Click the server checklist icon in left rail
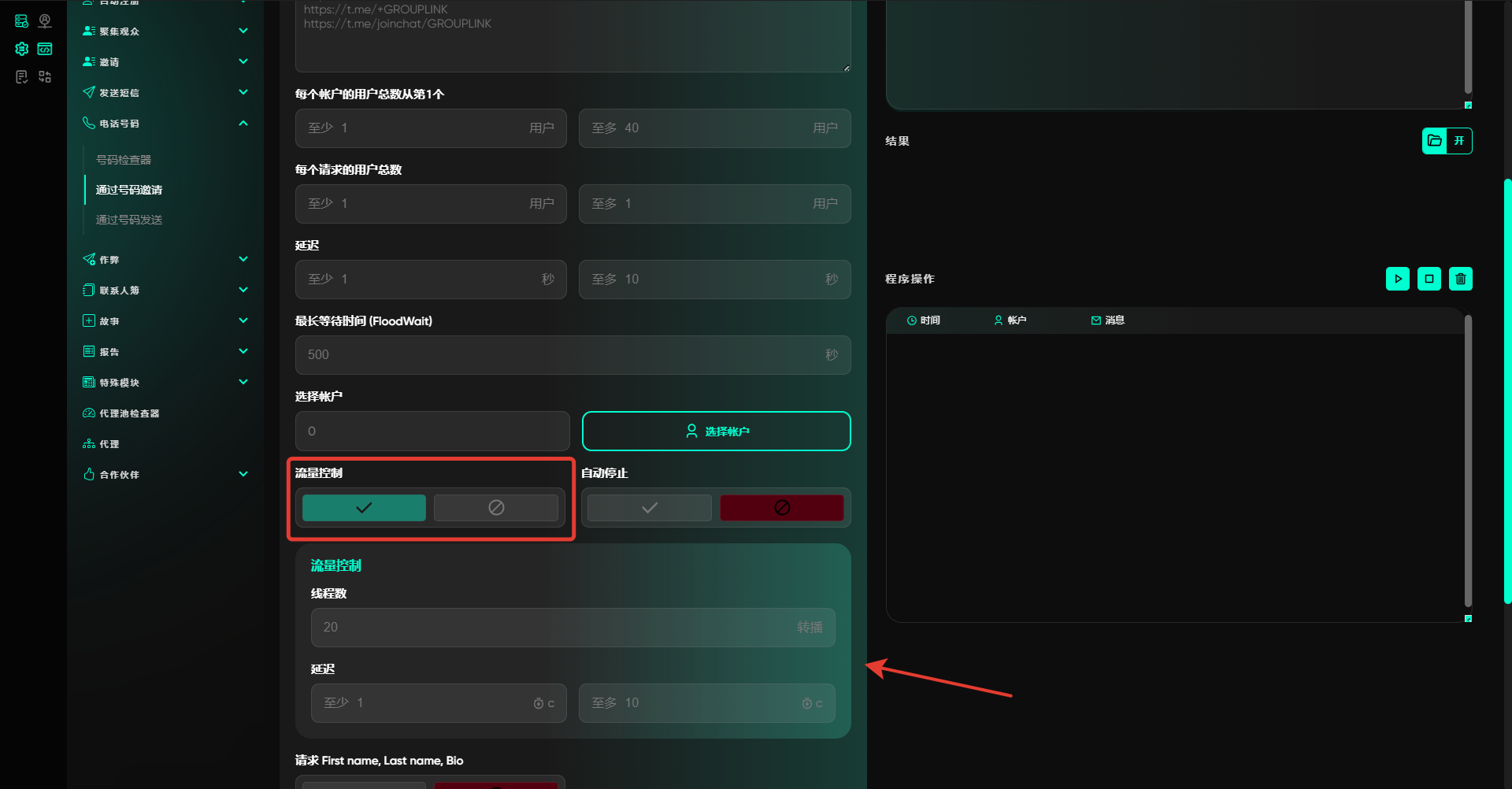Viewport: 1512px width, 789px height. (x=21, y=21)
